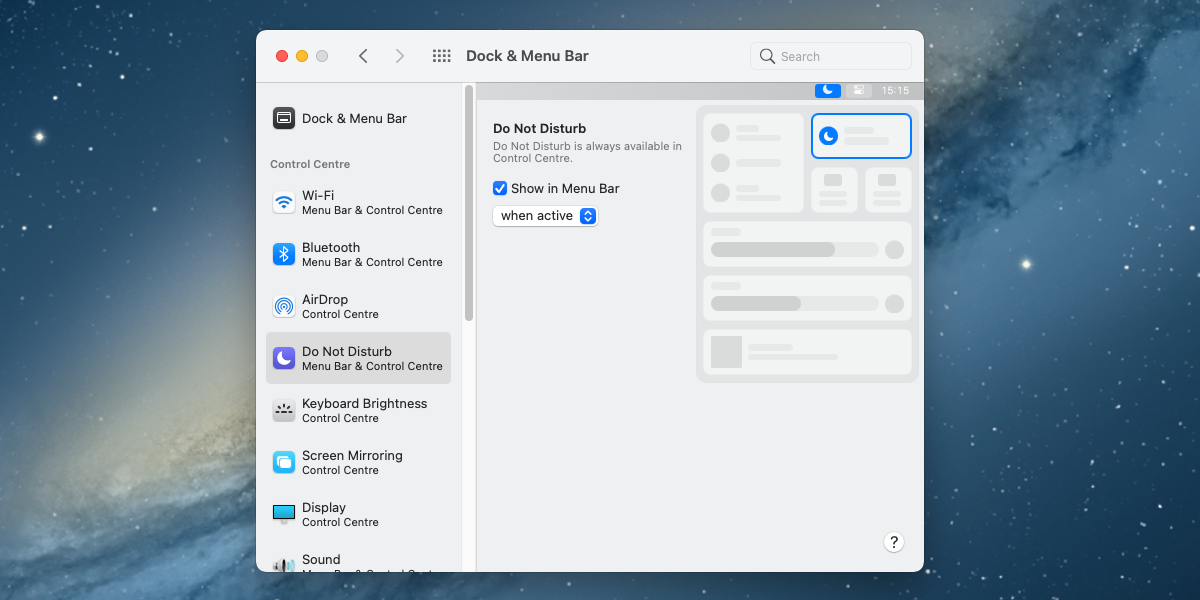This screenshot has width=1200, height=600.
Task: Select Display in the sidebar list
Action: pos(358,514)
